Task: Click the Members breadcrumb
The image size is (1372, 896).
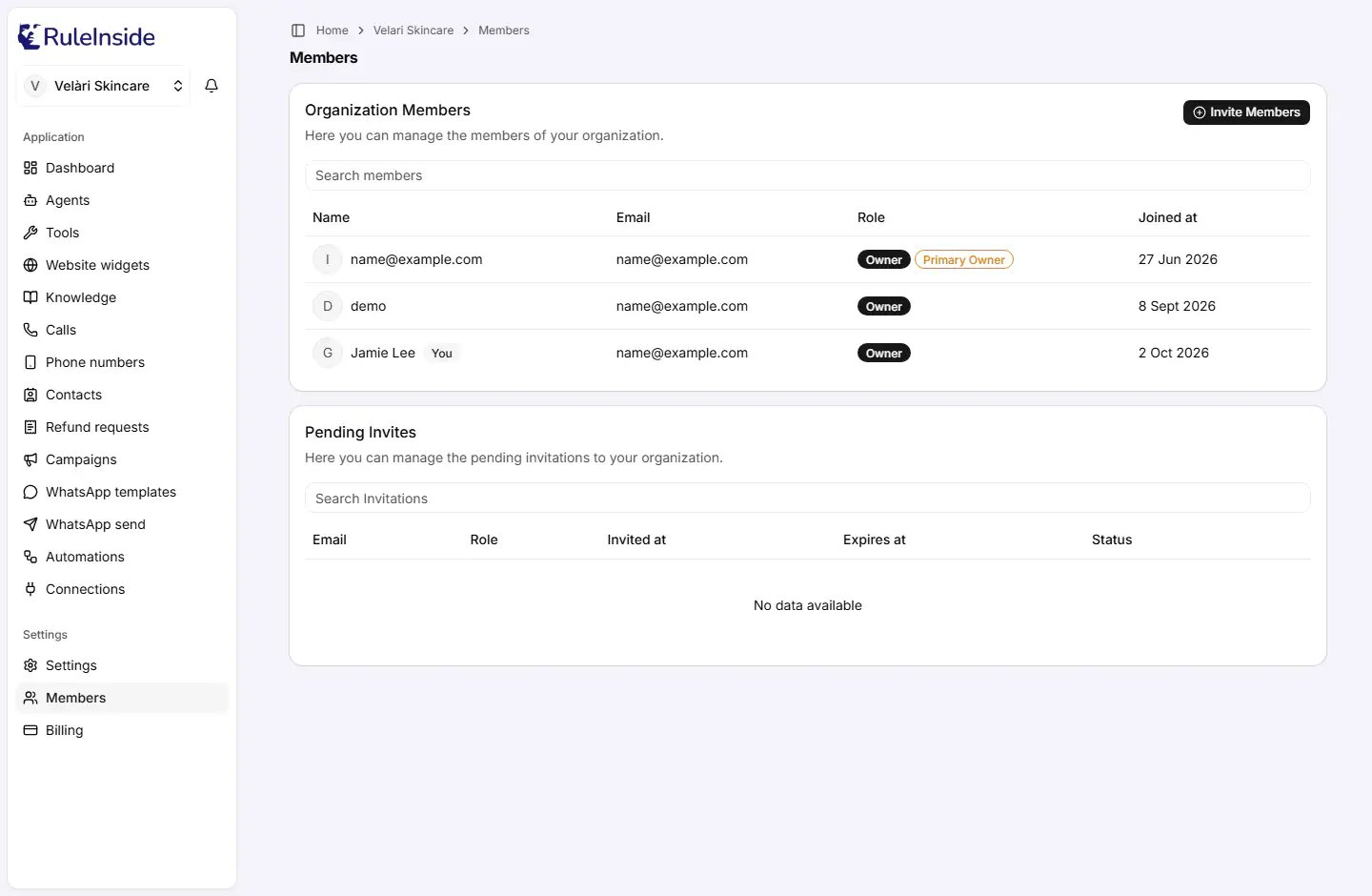Action: click(504, 31)
